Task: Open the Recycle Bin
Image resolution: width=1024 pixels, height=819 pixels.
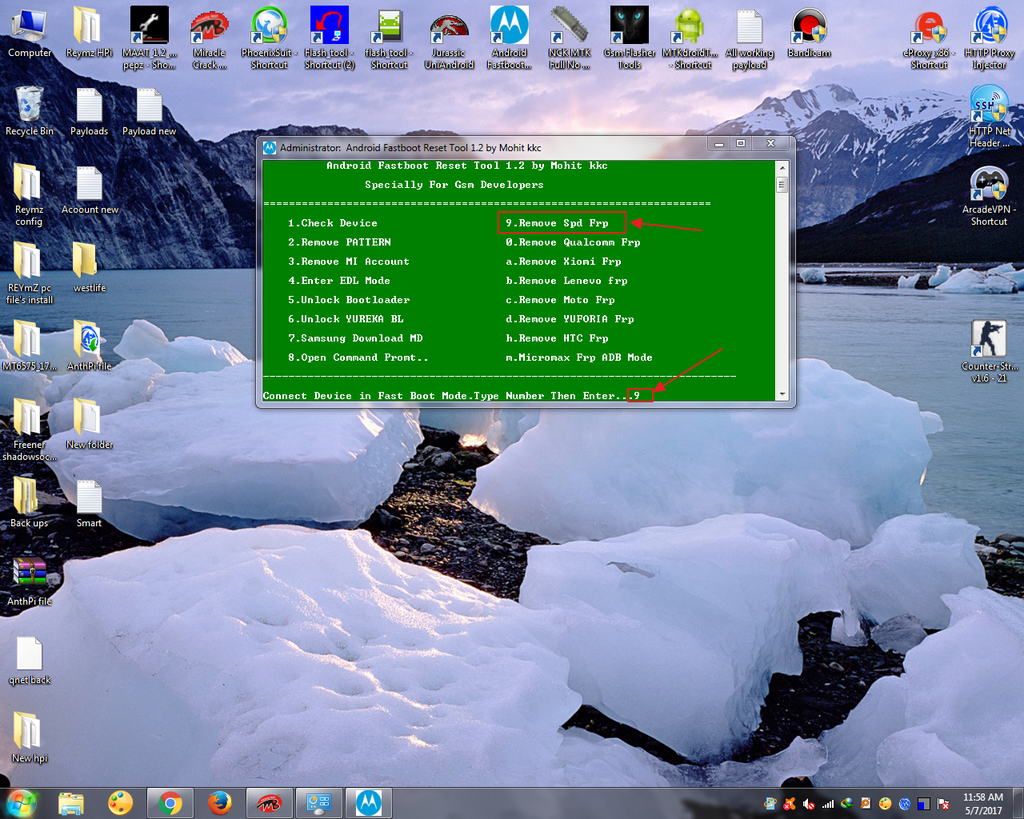Action: click(x=29, y=105)
